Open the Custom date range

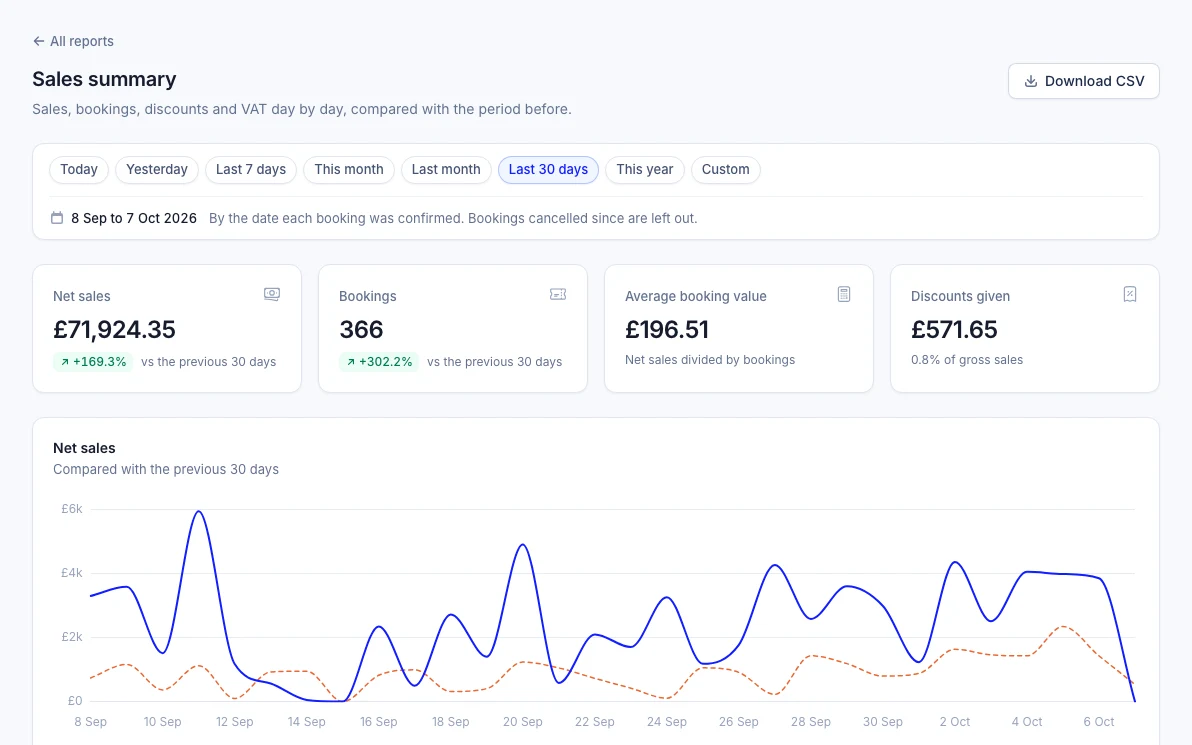725,170
